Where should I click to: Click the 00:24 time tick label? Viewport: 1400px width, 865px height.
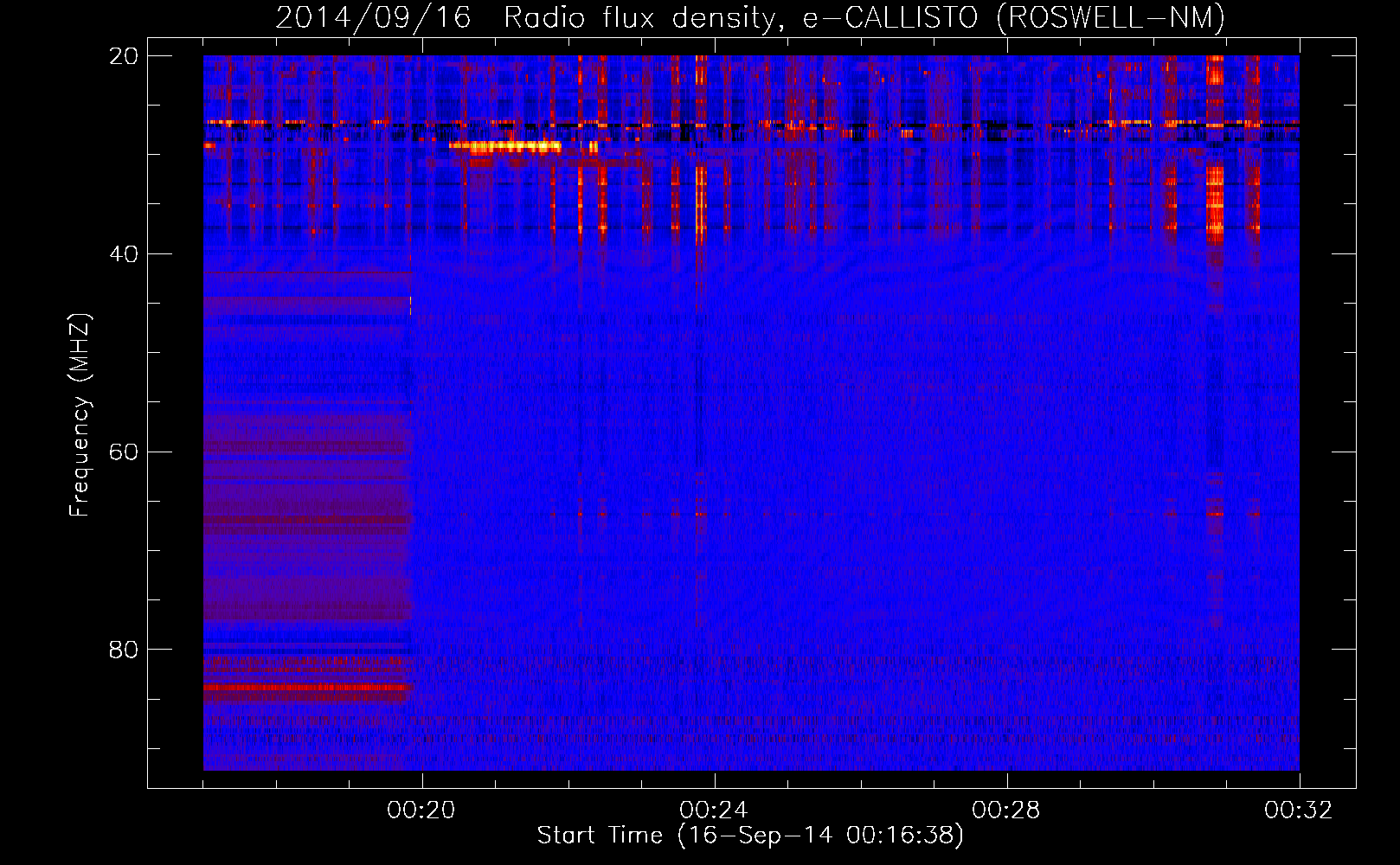[714, 811]
